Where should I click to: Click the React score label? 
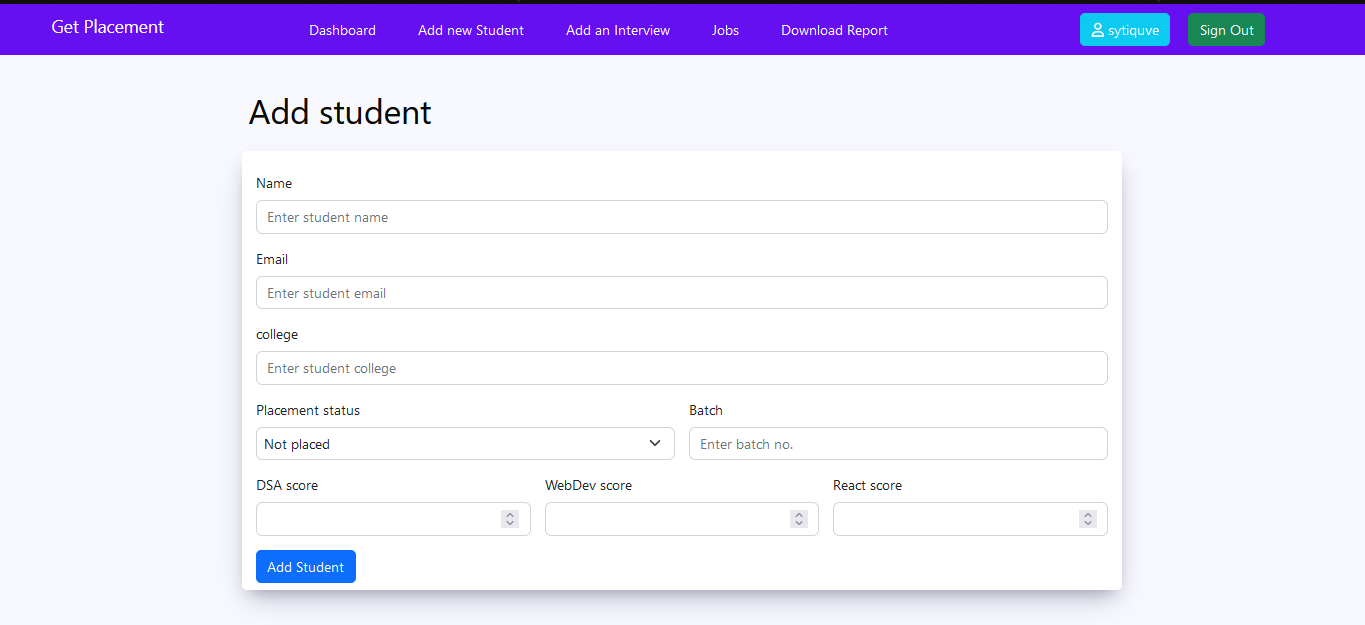(x=867, y=485)
